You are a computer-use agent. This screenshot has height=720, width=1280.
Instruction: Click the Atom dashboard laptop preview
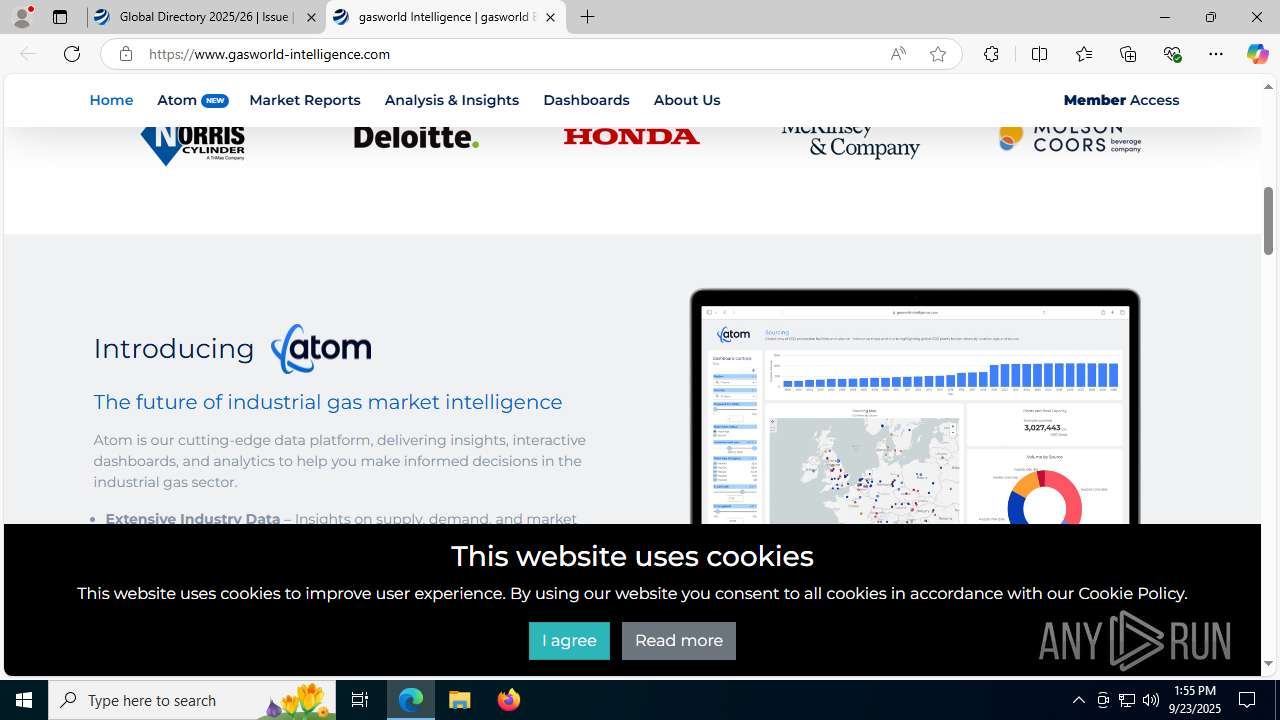pyautogui.click(x=914, y=407)
